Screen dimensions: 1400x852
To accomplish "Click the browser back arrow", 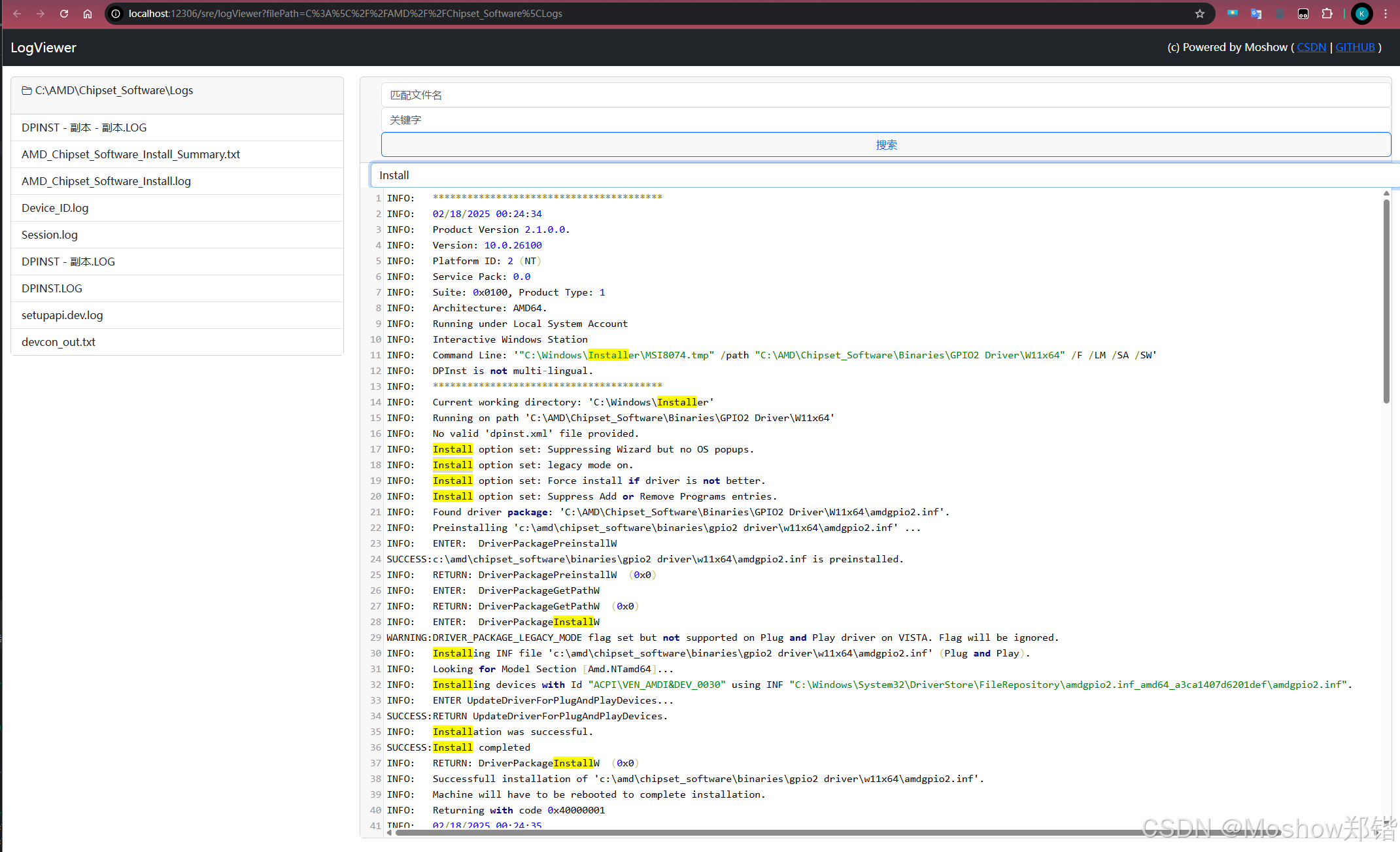I will pos(17,14).
